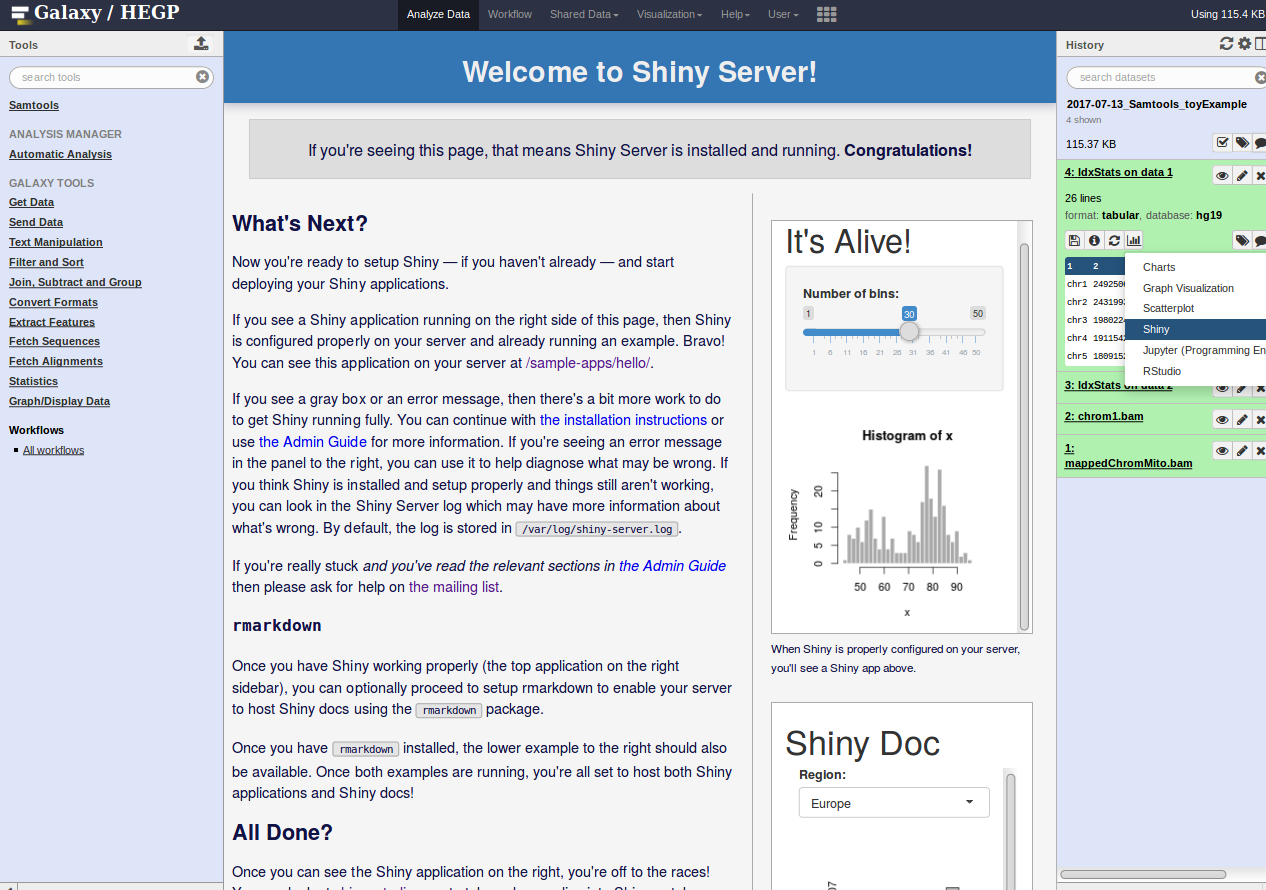This screenshot has width=1266, height=890.
Task: Delete dataset 2: chrom1.bam
Action: coord(1259,420)
